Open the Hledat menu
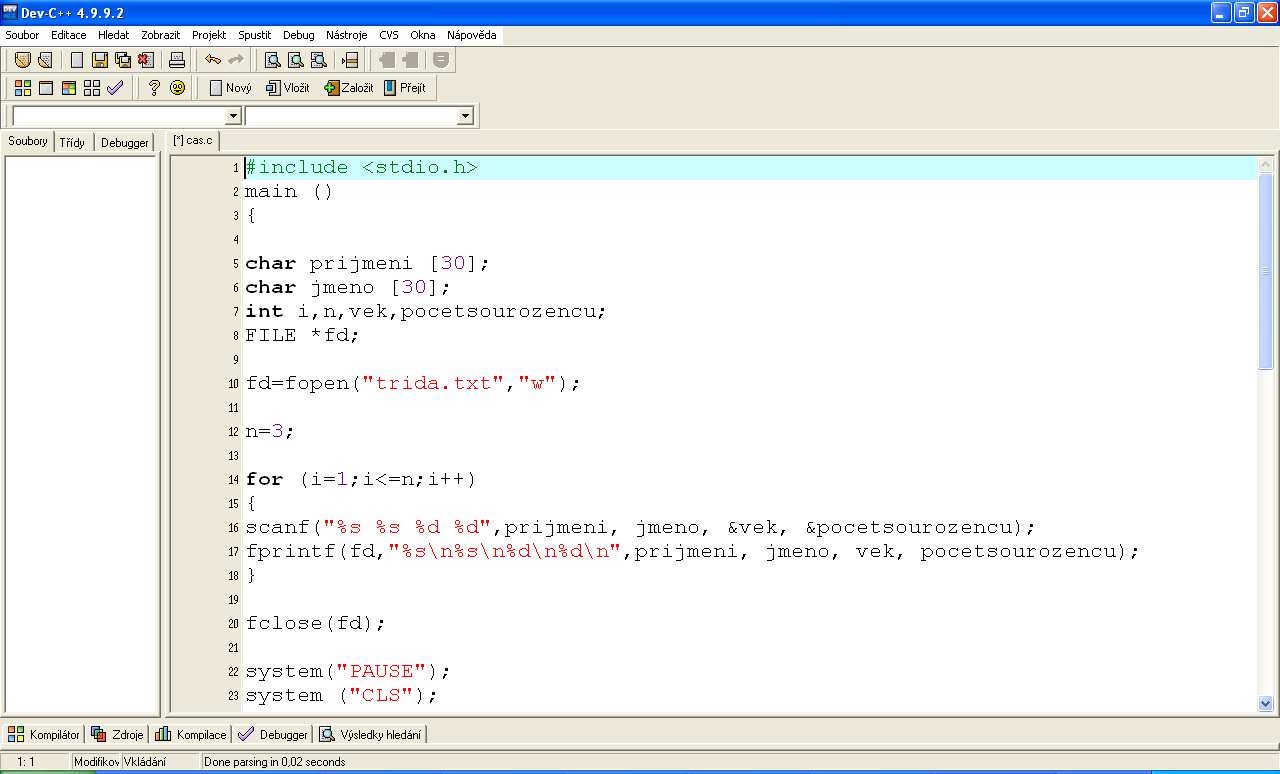The height and width of the screenshot is (774, 1280). tap(113, 35)
